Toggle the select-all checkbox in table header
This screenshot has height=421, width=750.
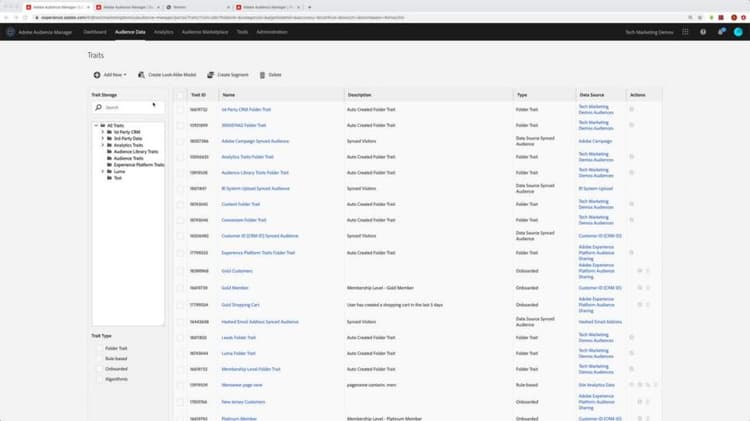180,95
